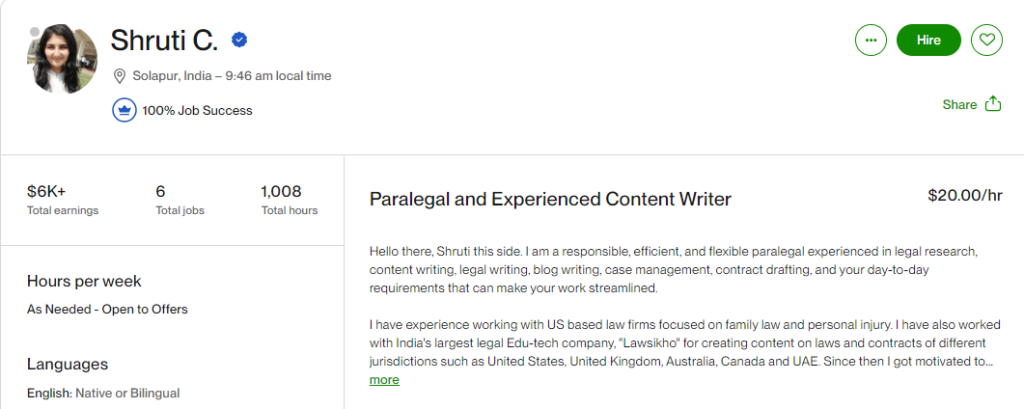Click the Shruti C. profile name

coord(164,40)
